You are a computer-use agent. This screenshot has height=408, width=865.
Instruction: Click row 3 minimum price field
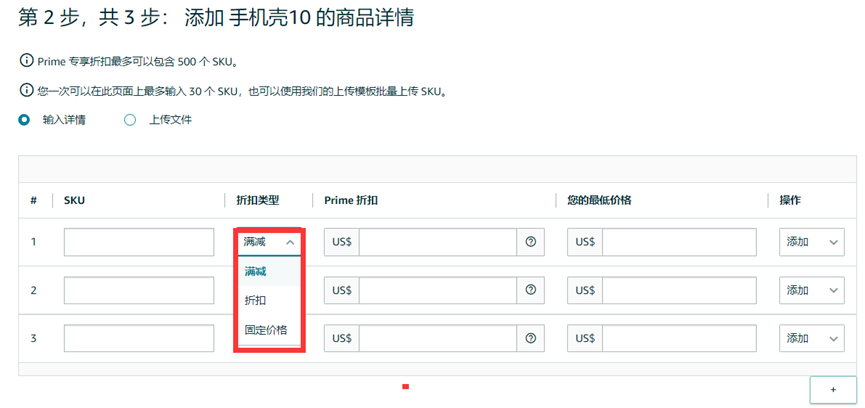coord(679,338)
